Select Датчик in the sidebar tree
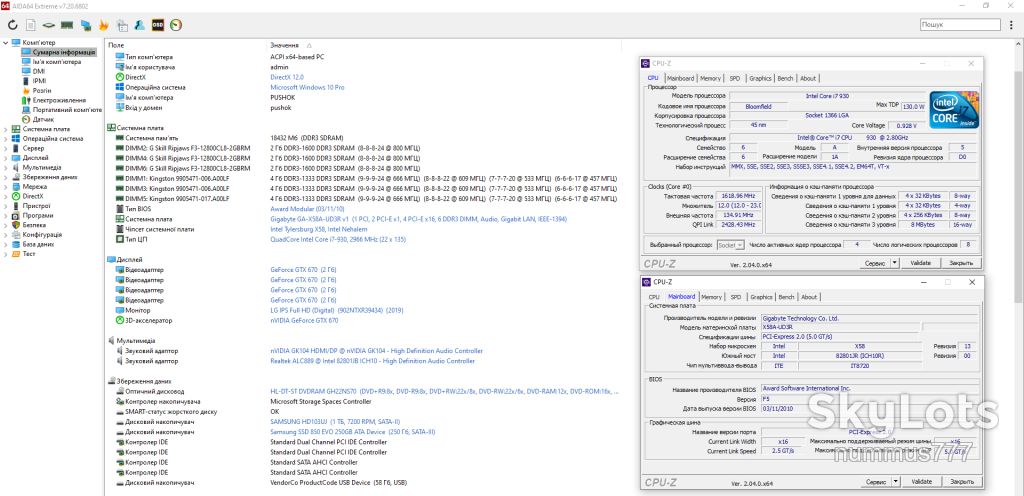This screenshot has width=1024, height=496. click(43, 119)
